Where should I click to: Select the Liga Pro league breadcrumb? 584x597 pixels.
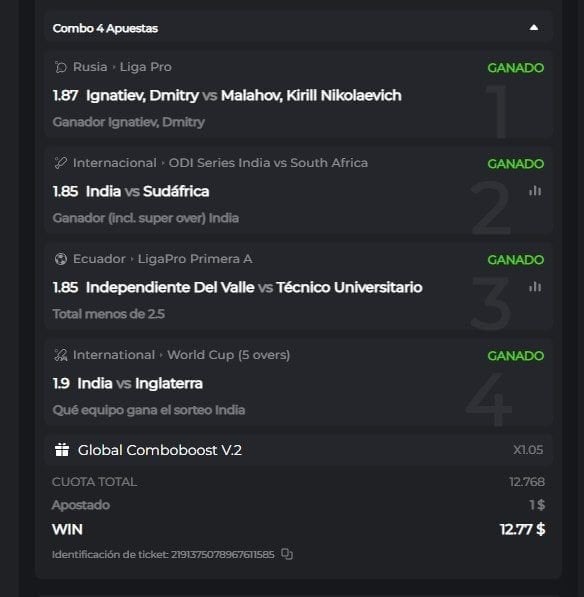click(x=145, y=67)
